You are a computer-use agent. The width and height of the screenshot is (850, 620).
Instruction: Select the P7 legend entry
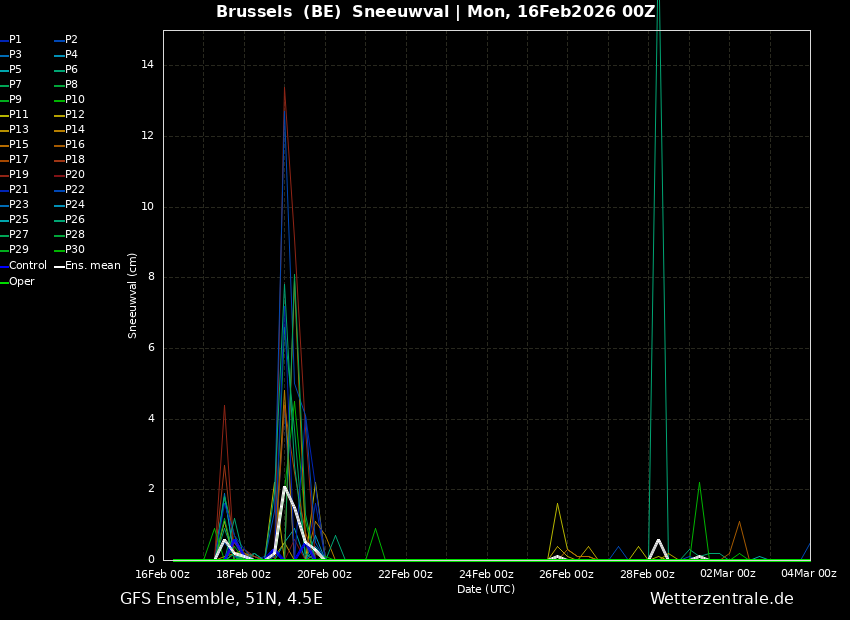click(15, 85)
